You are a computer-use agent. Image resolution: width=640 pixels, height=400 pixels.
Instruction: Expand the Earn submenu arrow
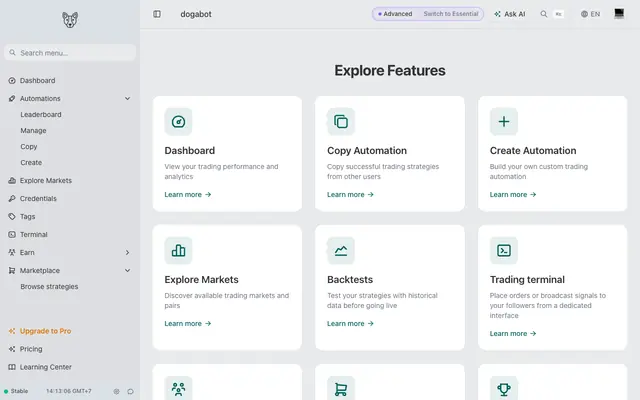[127, 253]
